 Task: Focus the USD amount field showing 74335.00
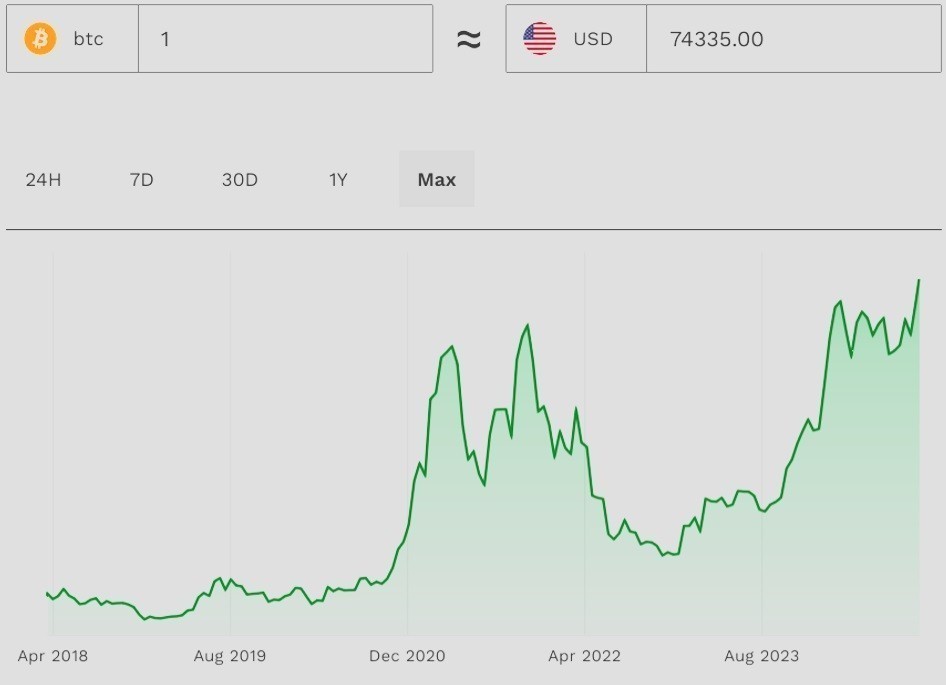pos(792,39)
